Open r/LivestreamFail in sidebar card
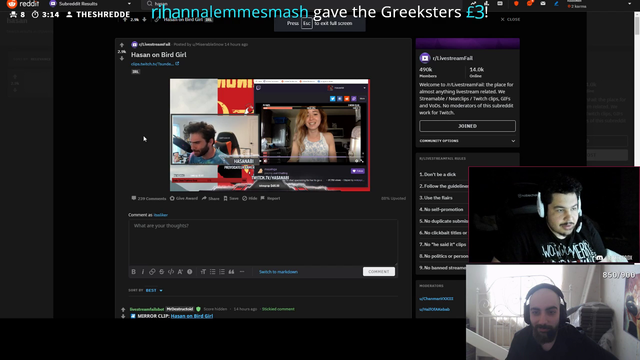This screenshot has height=360, width=640. tap(452, 58)
